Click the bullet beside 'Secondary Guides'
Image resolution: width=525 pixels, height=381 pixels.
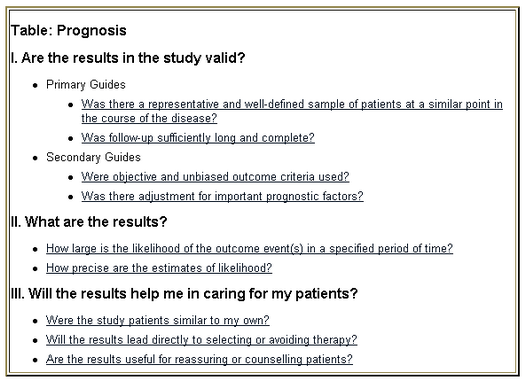coord(35,158)
